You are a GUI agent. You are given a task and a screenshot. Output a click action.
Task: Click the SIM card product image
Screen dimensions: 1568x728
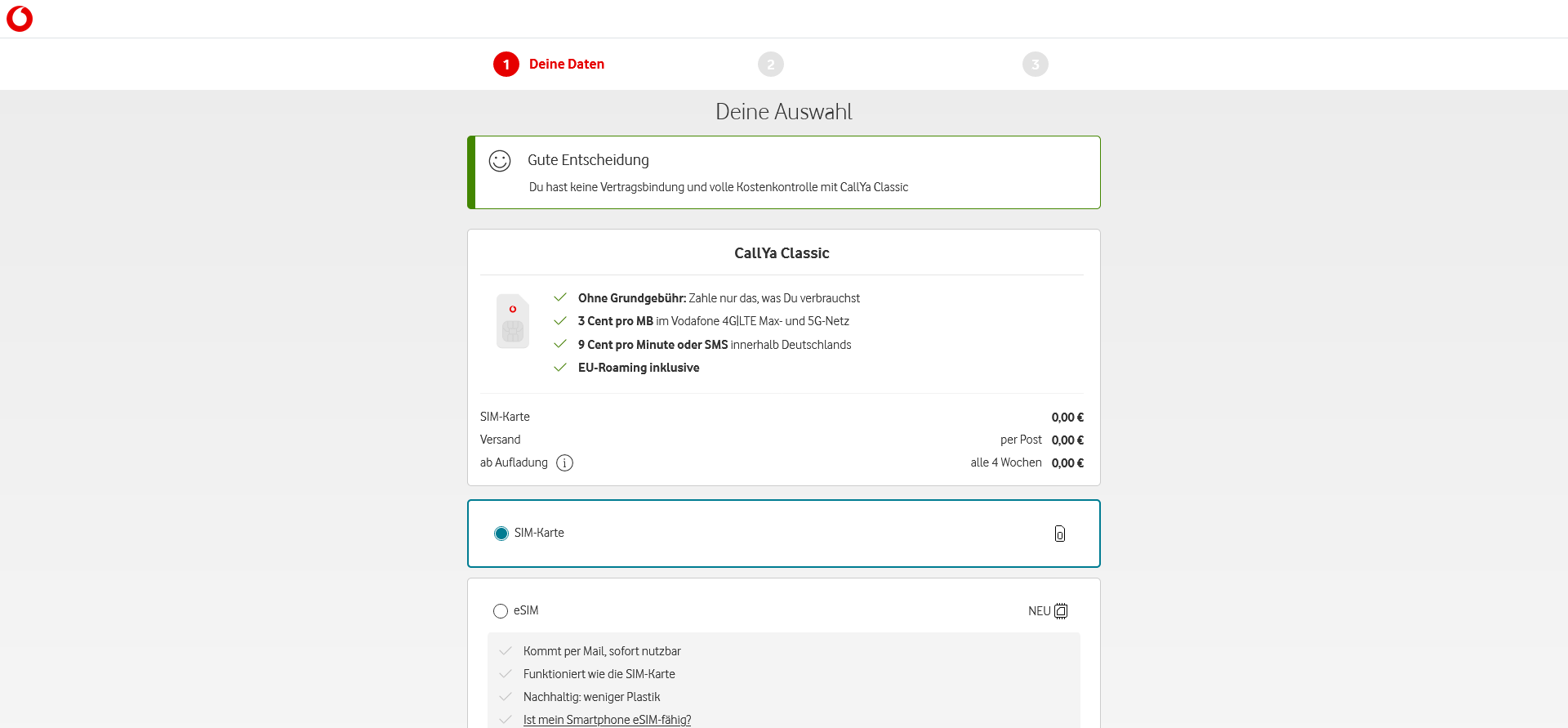(x=513, y=321)
